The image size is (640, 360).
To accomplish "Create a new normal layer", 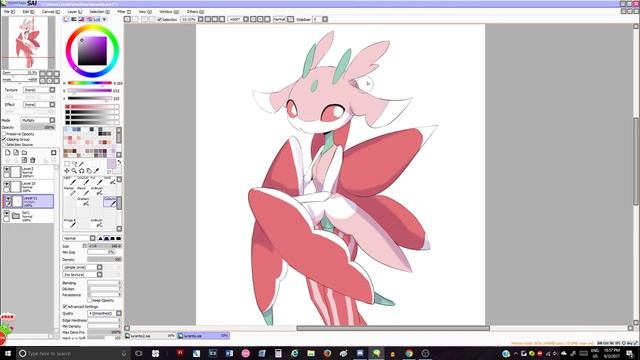I will click(7, 153).
